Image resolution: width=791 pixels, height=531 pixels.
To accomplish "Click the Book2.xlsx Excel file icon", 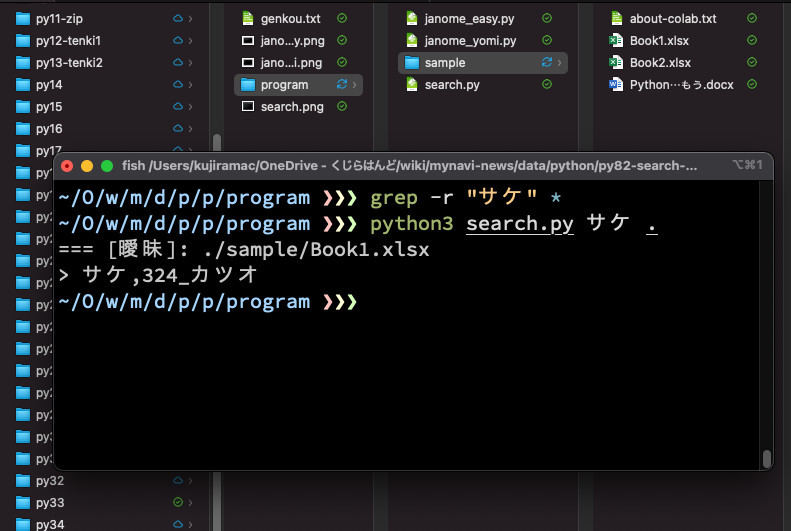I will 617,63.
